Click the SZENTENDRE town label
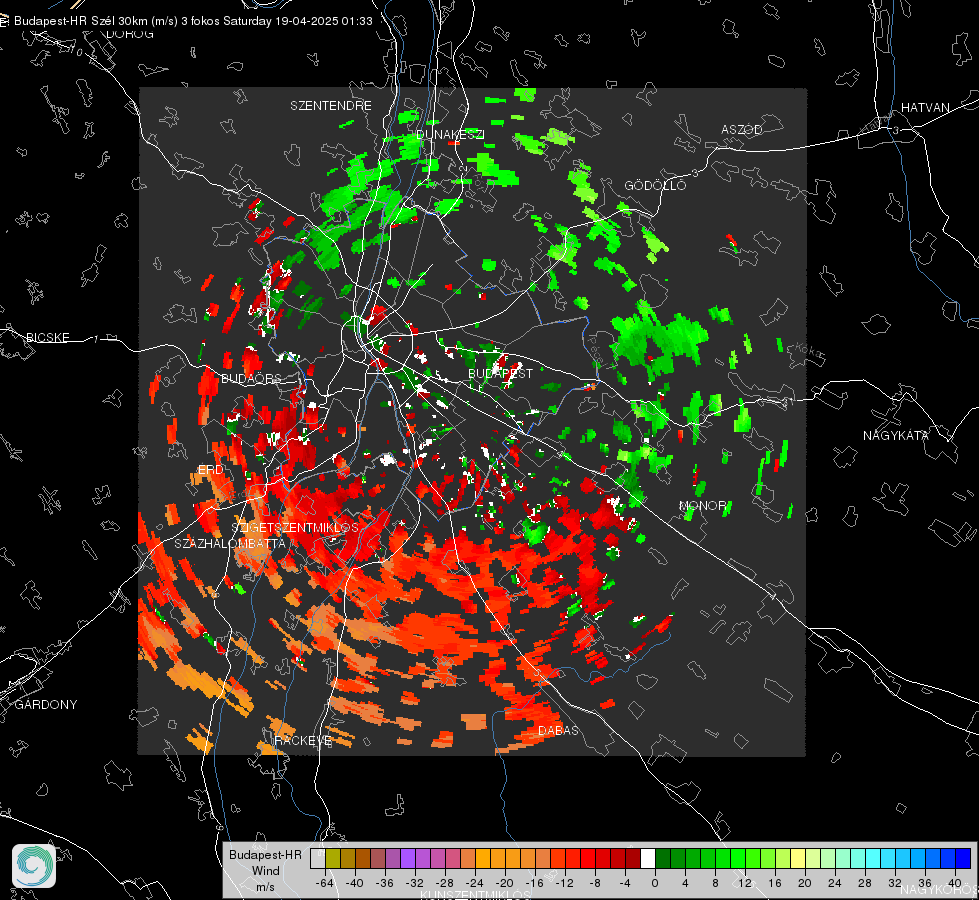The image size is (979, 900). pyautogui.click(x=331, y=106)
